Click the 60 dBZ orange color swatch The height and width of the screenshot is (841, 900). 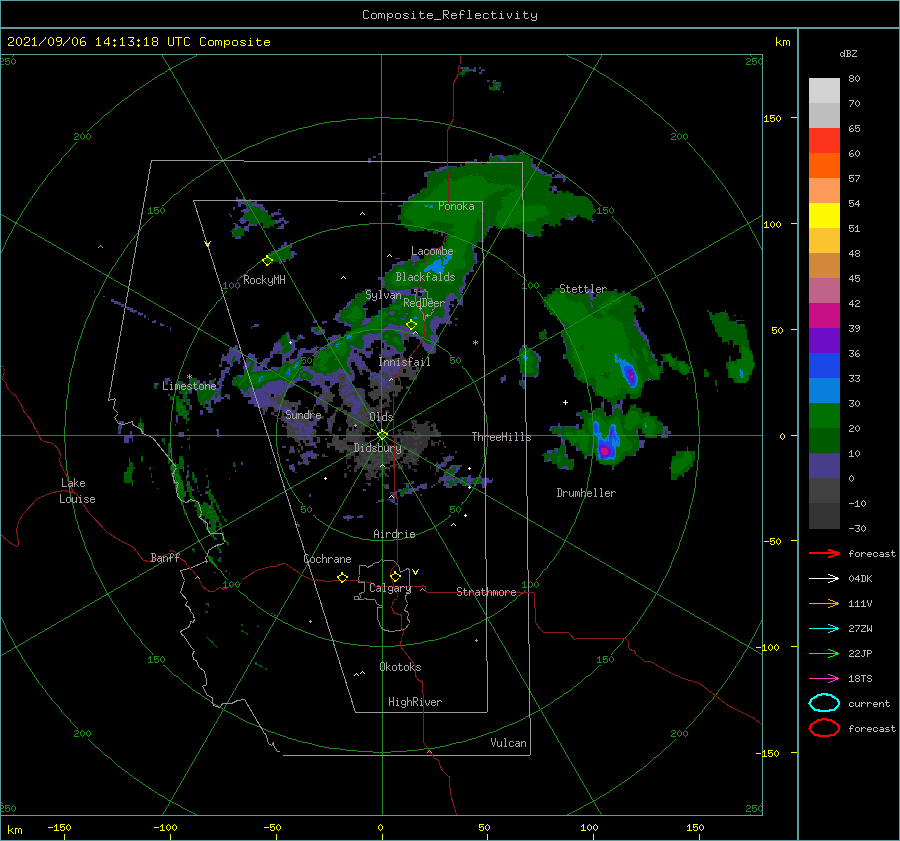tap(824, 165)
